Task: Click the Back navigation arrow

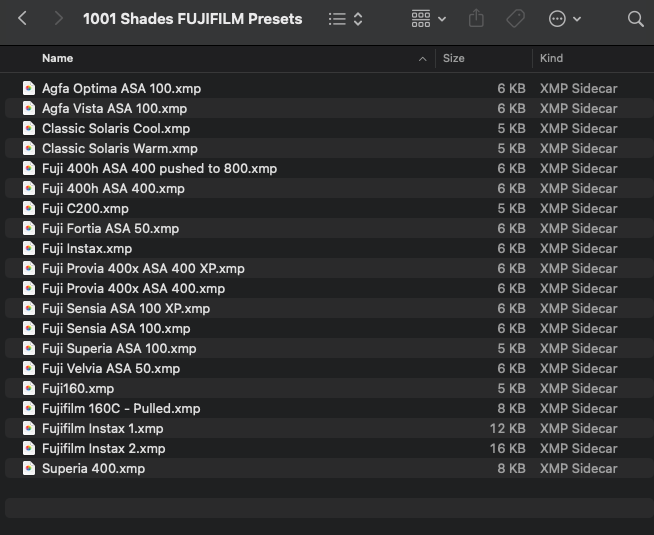Action: click(x=22, y=19)
